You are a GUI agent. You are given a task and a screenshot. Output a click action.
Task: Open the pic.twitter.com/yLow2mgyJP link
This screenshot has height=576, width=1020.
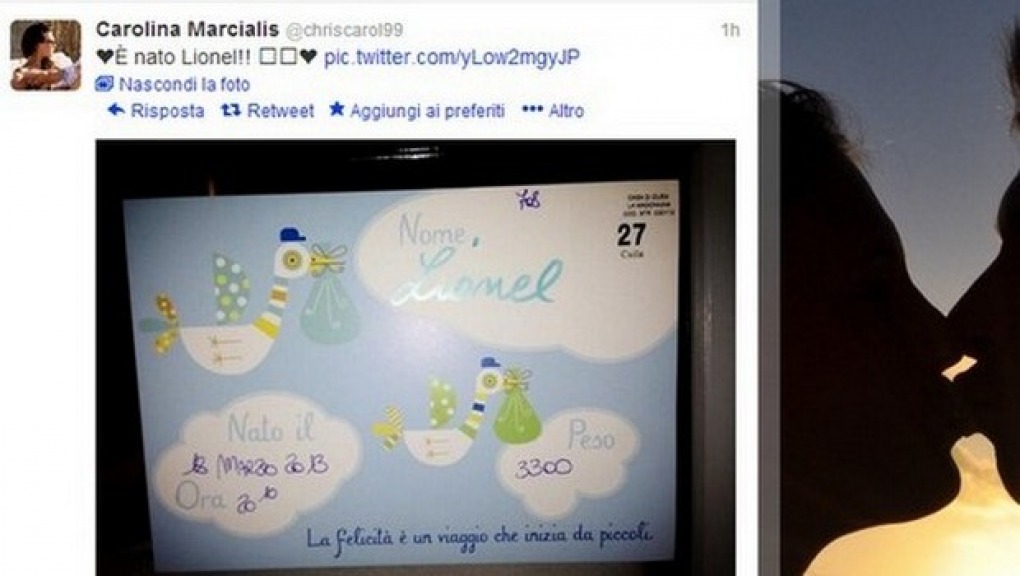click(x=451, y=57)
